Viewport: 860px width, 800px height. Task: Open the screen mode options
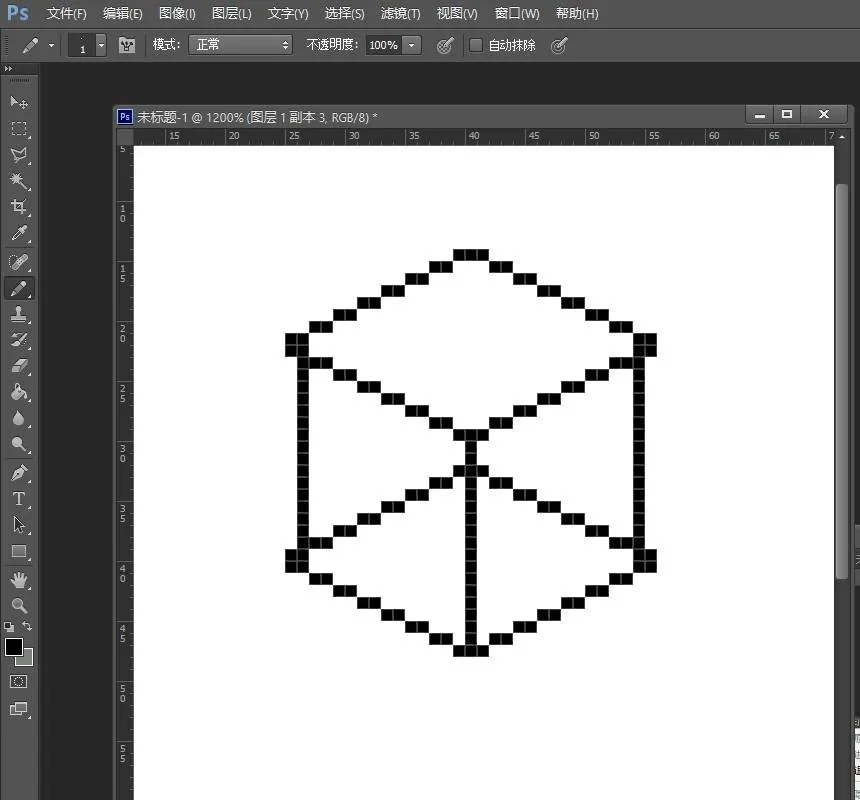pos(19,708)
